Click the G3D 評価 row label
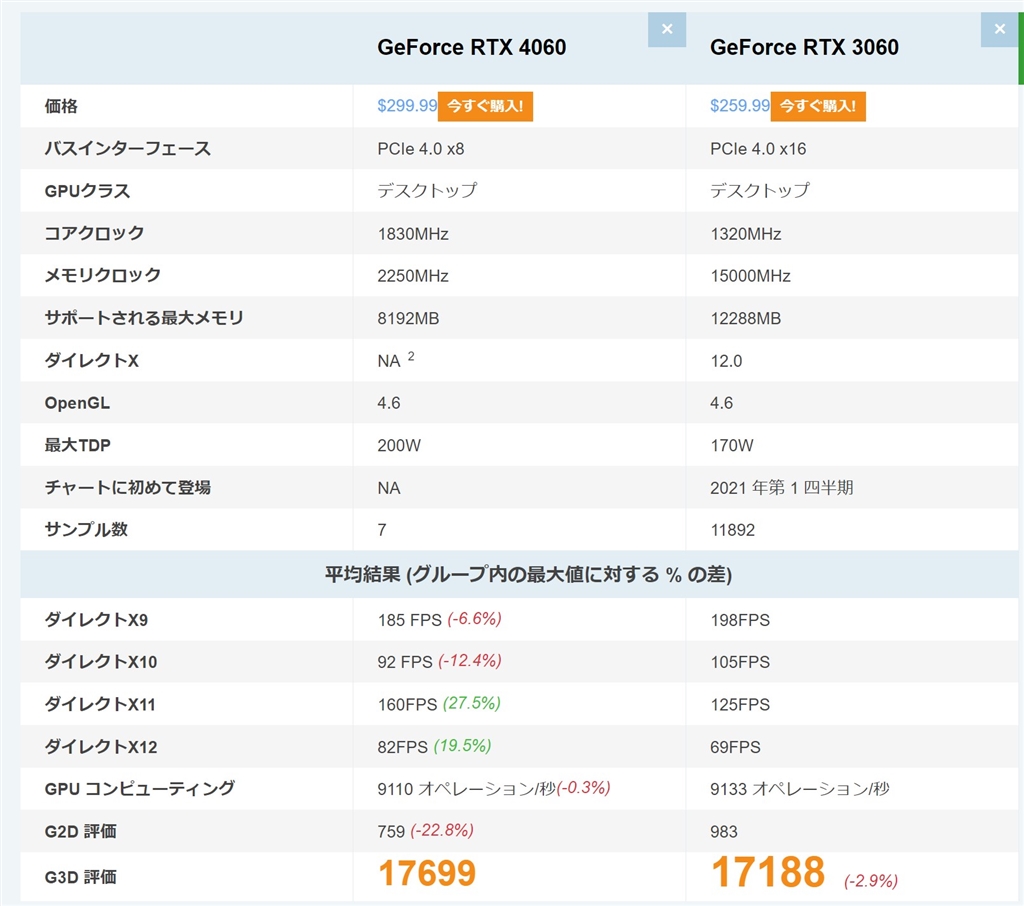Screen dimensions: 1024x906 point(80,877)
